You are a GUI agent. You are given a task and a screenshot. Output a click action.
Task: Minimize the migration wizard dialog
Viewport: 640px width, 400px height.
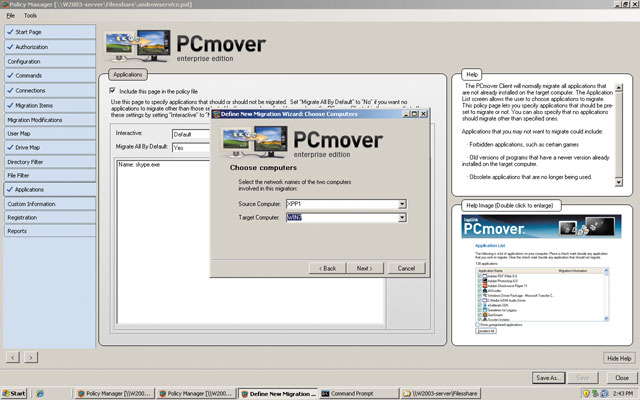tap(406, 114)
